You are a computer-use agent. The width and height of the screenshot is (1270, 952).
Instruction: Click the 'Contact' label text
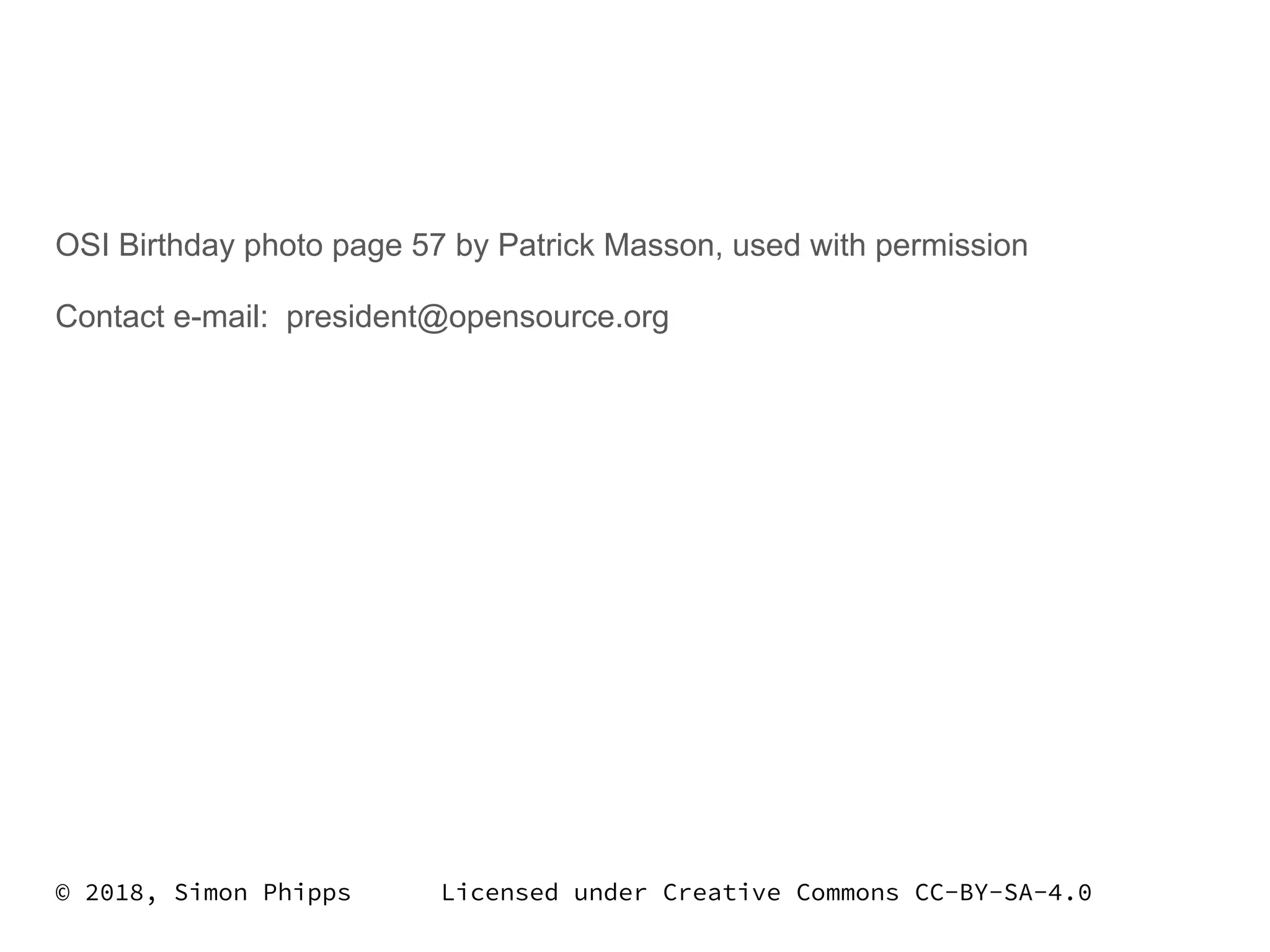[110, 317]
